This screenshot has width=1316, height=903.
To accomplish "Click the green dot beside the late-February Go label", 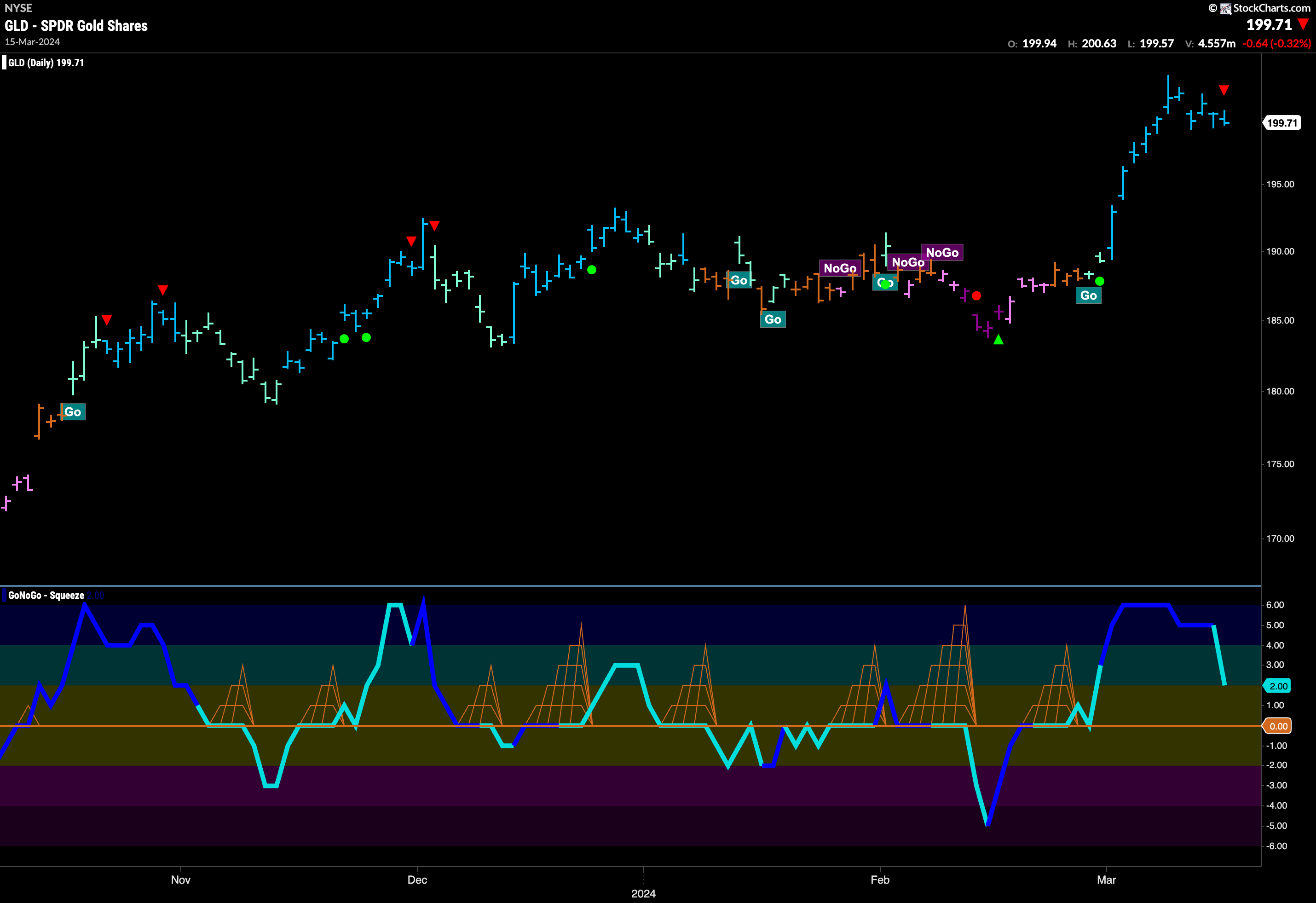I will click(x=1100, y=281).
